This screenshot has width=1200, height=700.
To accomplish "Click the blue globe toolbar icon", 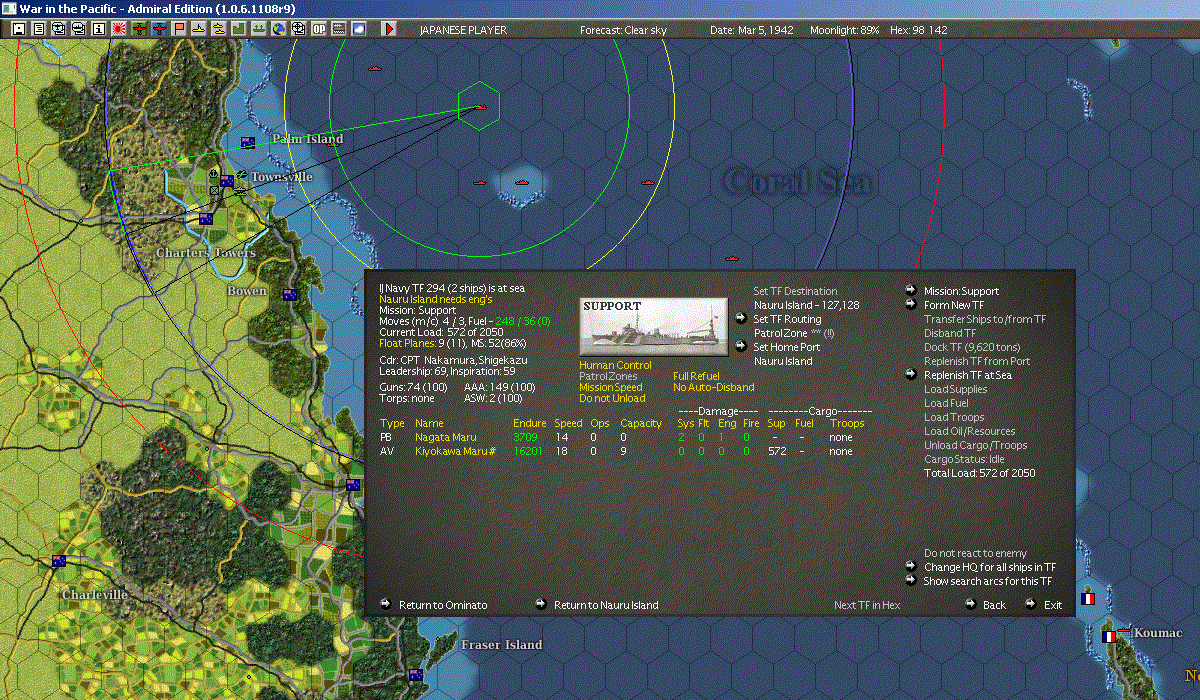I will 278,29.
